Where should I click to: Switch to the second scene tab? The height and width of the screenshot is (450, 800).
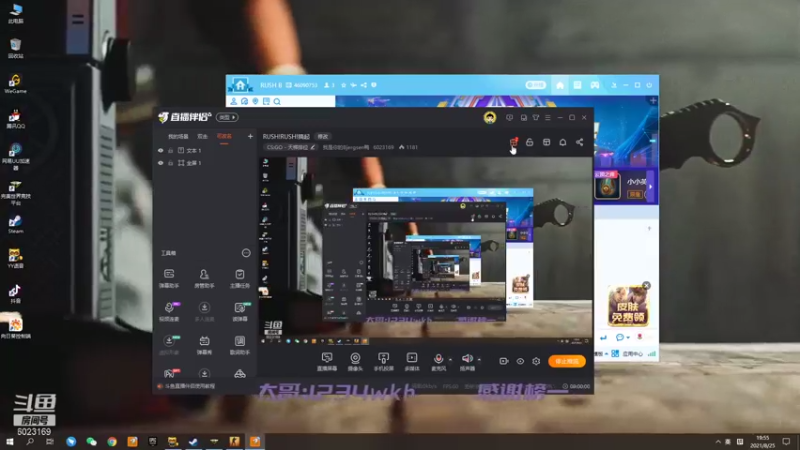[203, 137]
